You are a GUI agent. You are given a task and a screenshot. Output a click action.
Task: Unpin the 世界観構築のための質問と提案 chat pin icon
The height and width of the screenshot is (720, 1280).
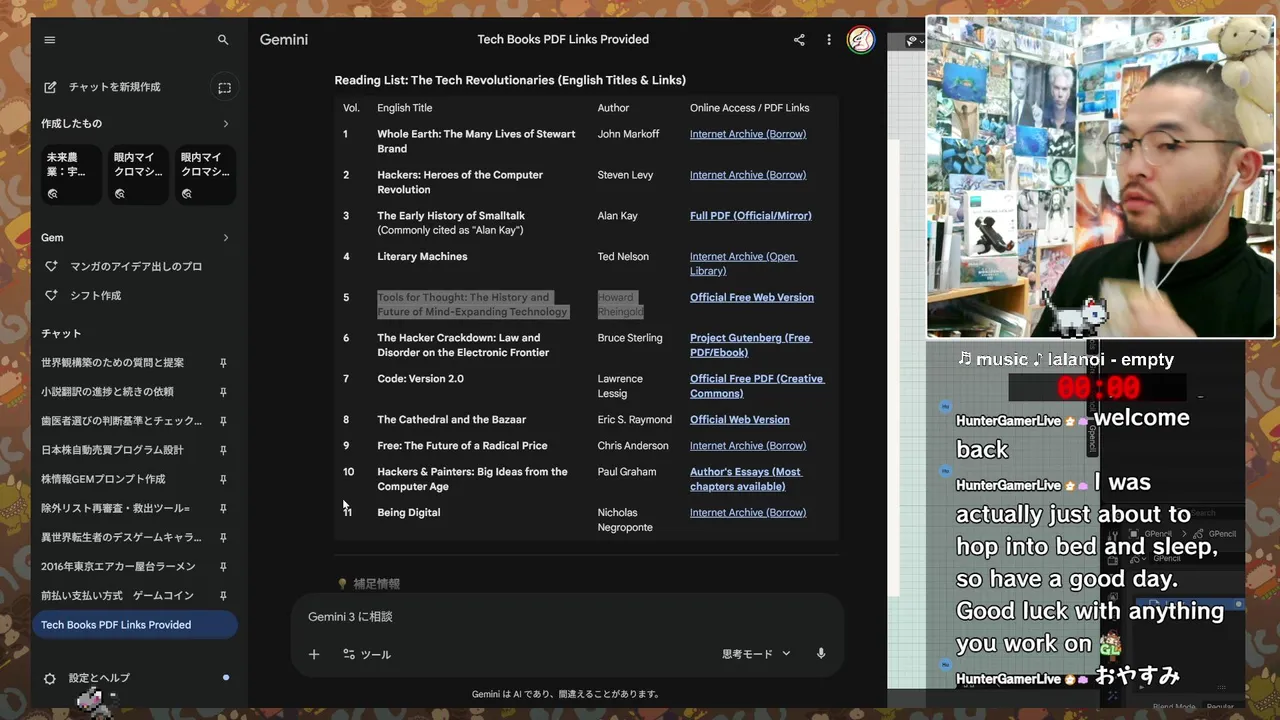[223, 363]
